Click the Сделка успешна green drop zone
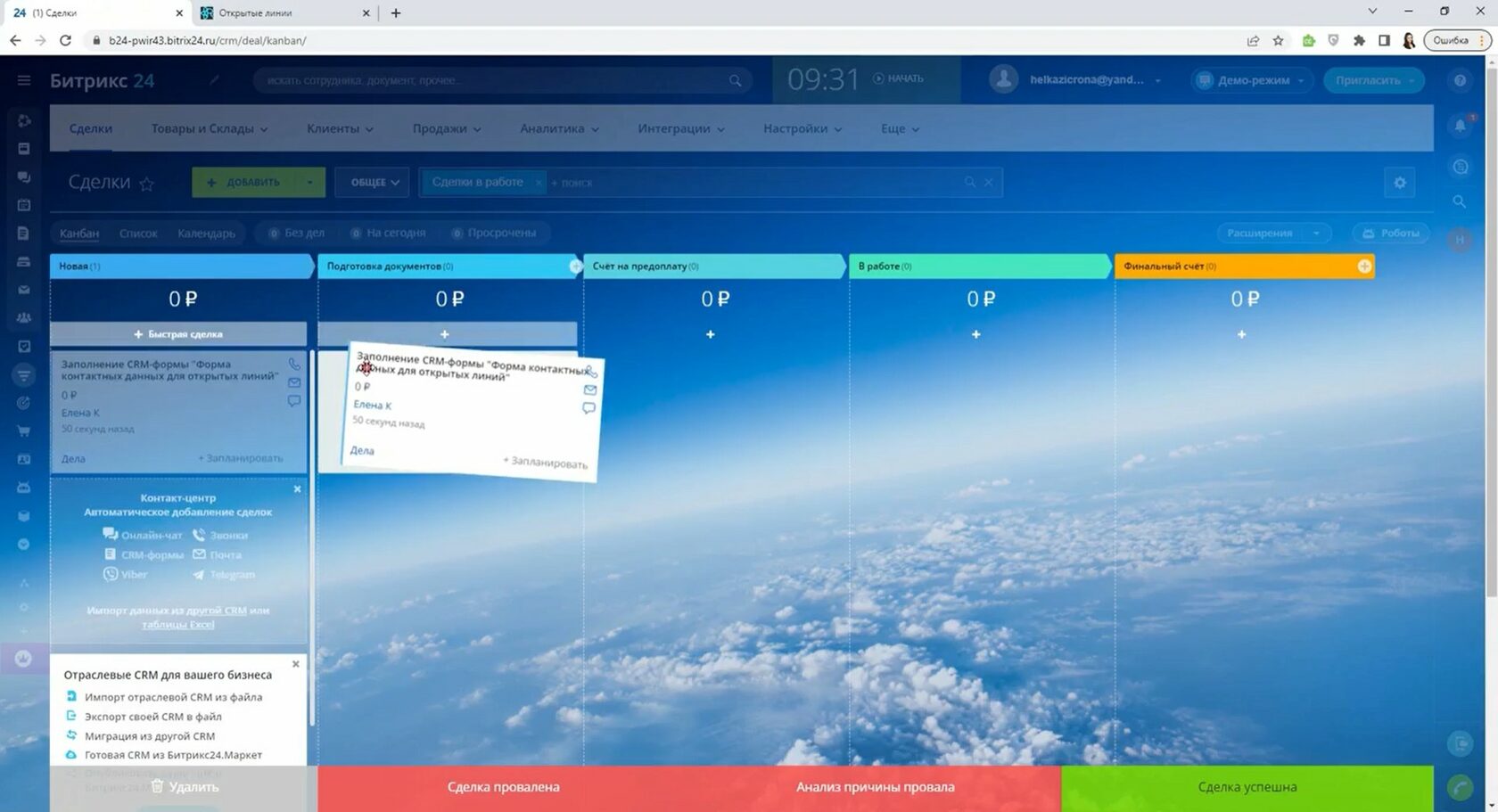Screen dimensions: 1498x812 [1247, 788]
